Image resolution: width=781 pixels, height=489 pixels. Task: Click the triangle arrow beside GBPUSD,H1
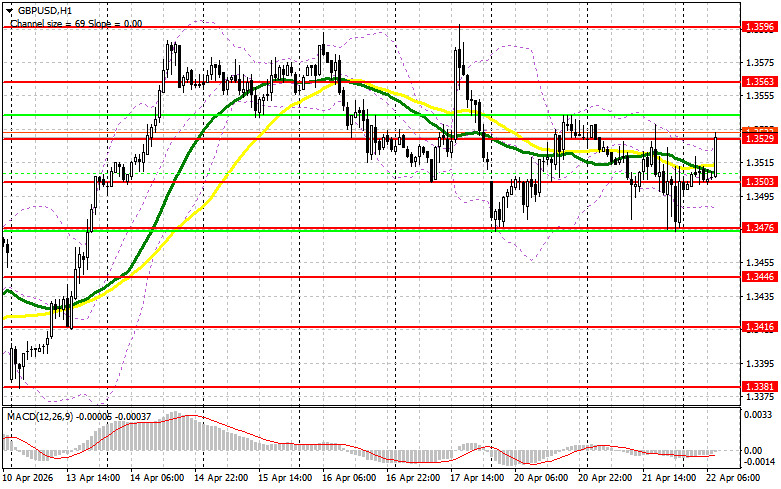pos(9,10)
